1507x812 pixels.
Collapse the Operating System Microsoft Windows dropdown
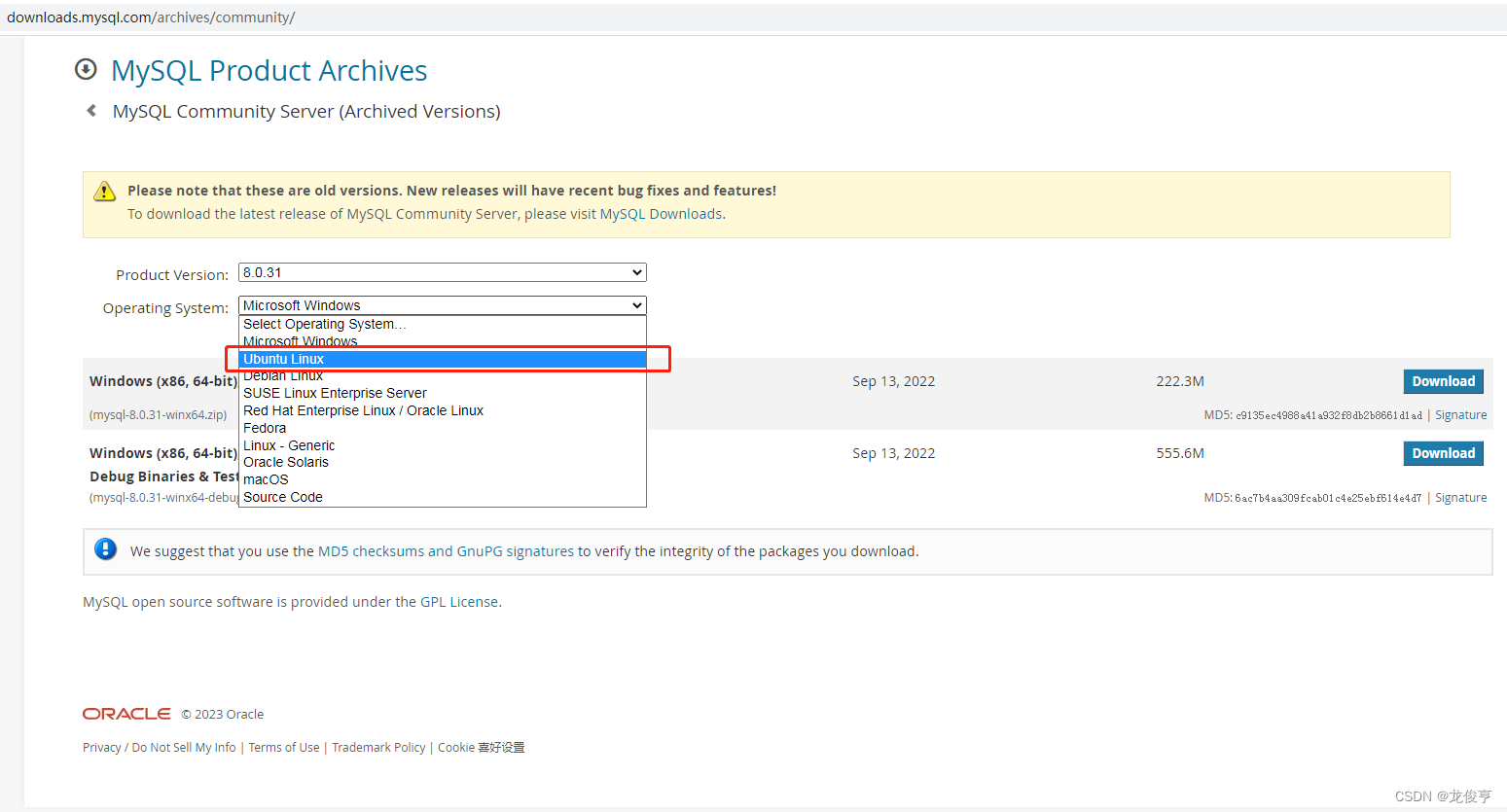pos(443,305)
